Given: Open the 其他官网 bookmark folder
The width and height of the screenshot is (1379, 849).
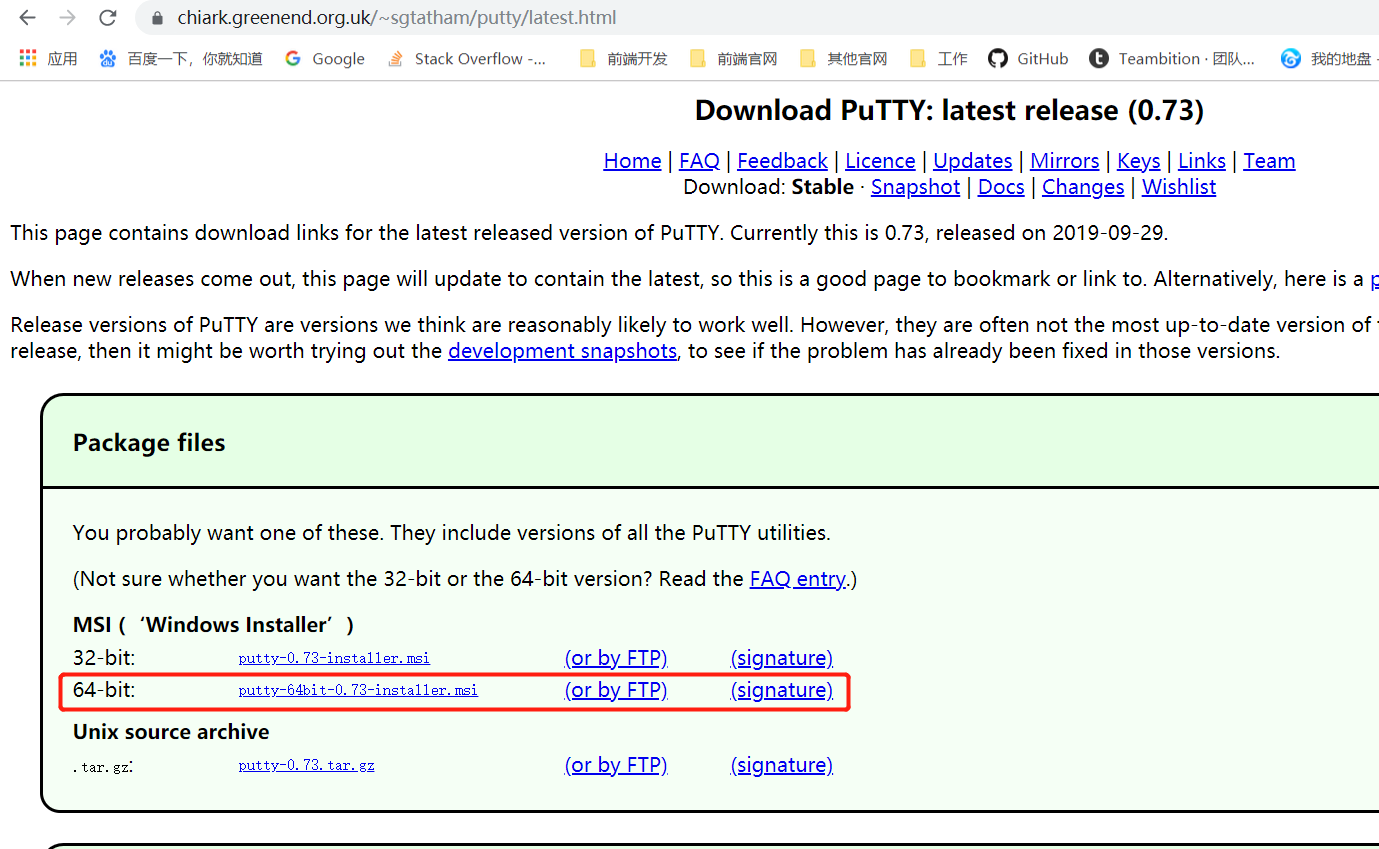Looking at the screenshot, I should click(x=844, y=59).
